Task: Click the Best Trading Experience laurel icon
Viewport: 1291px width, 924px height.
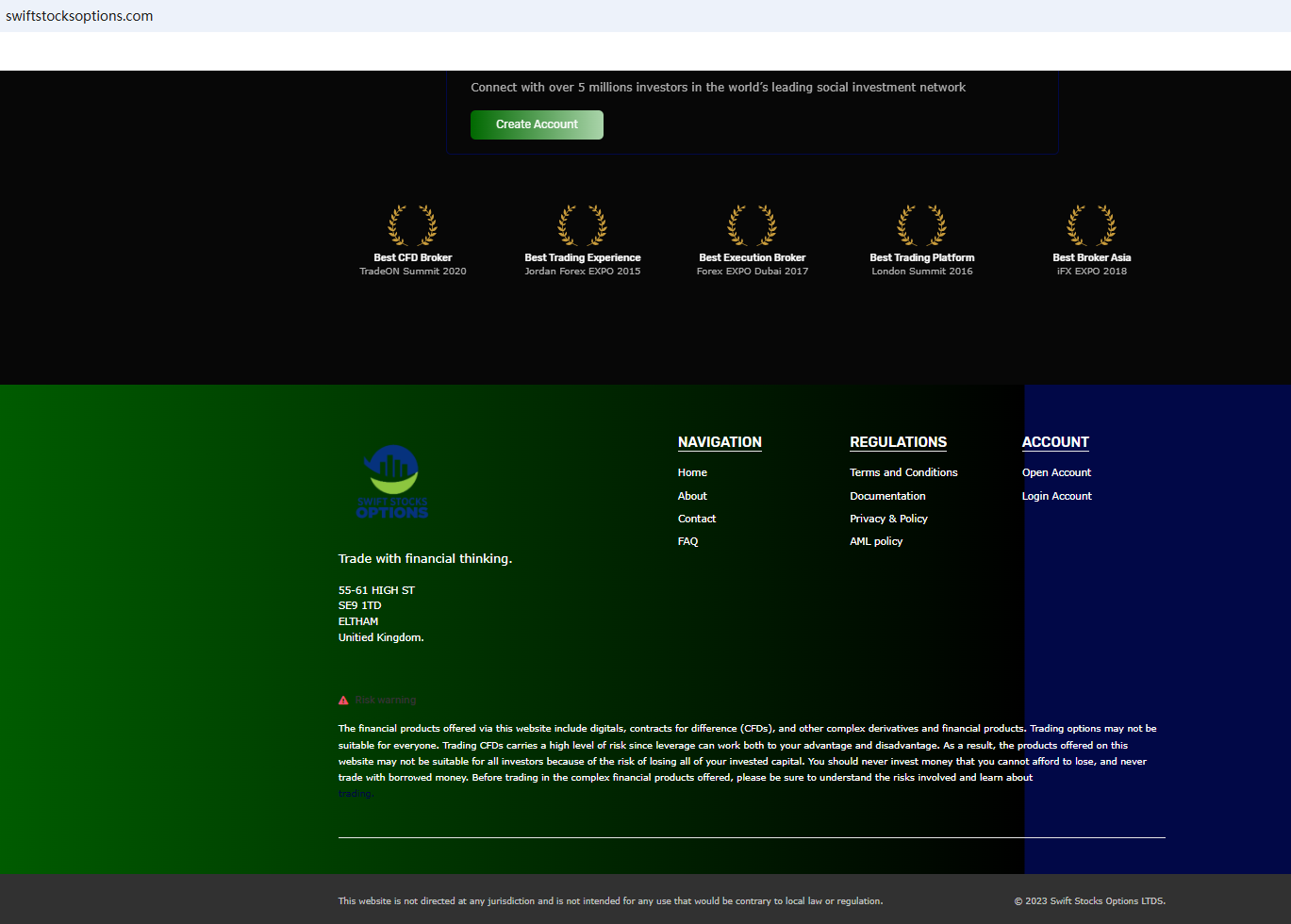Action: [x=582, y=226]
